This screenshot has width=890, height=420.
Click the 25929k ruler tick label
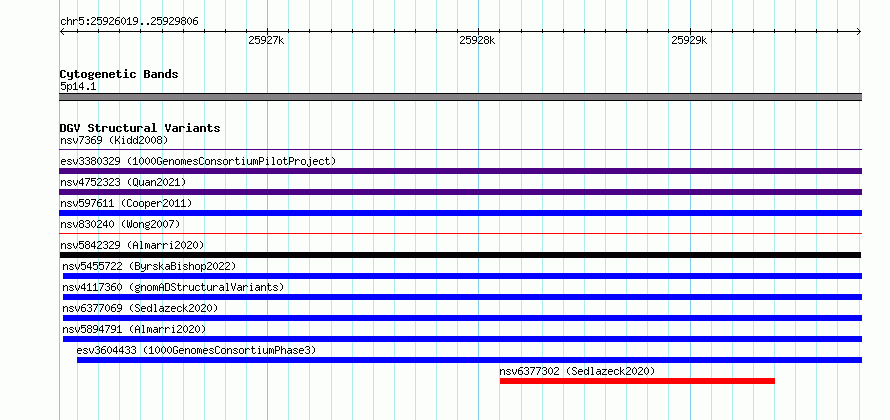tap(689, 40)
